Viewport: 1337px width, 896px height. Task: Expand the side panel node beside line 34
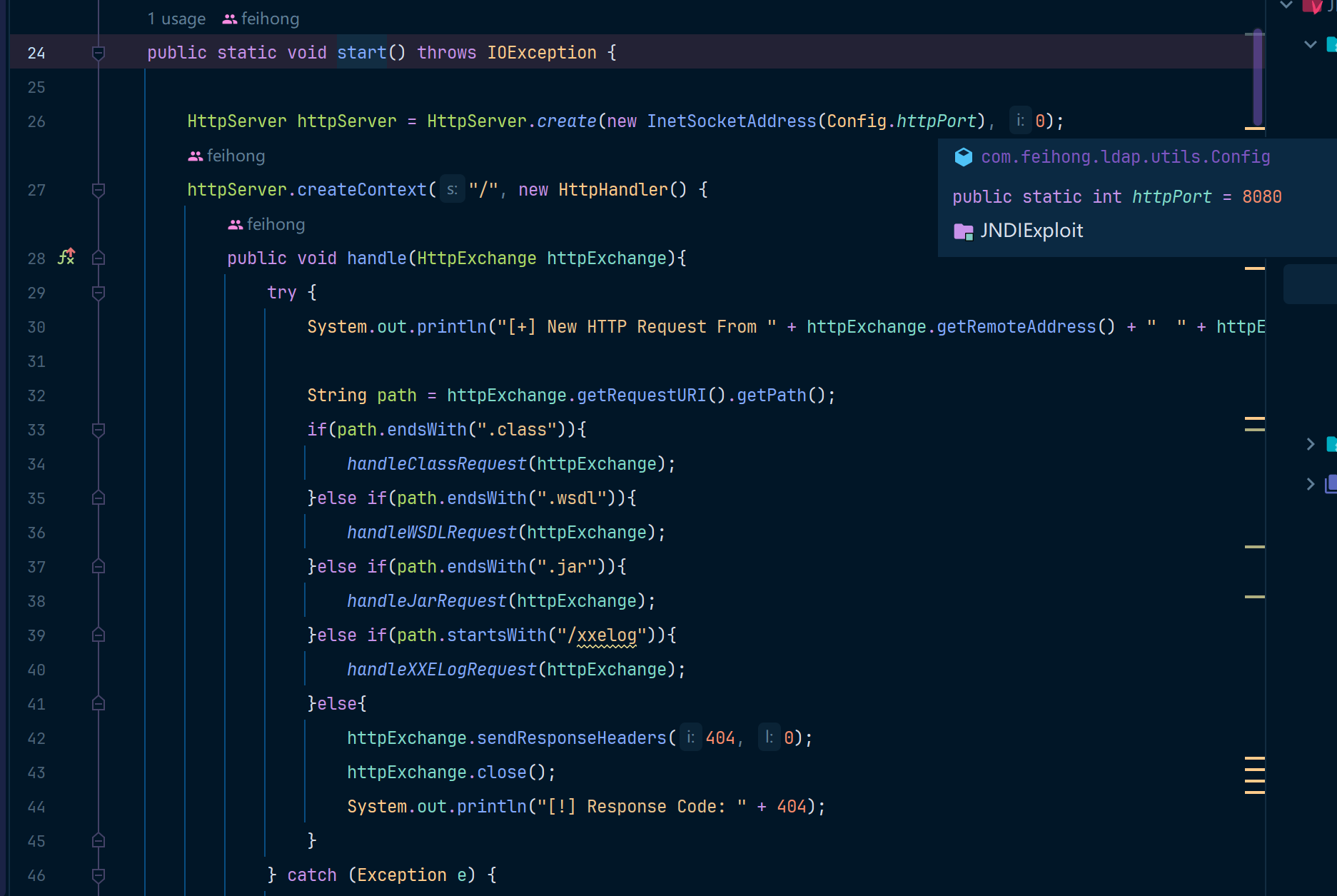[1311, 444]
